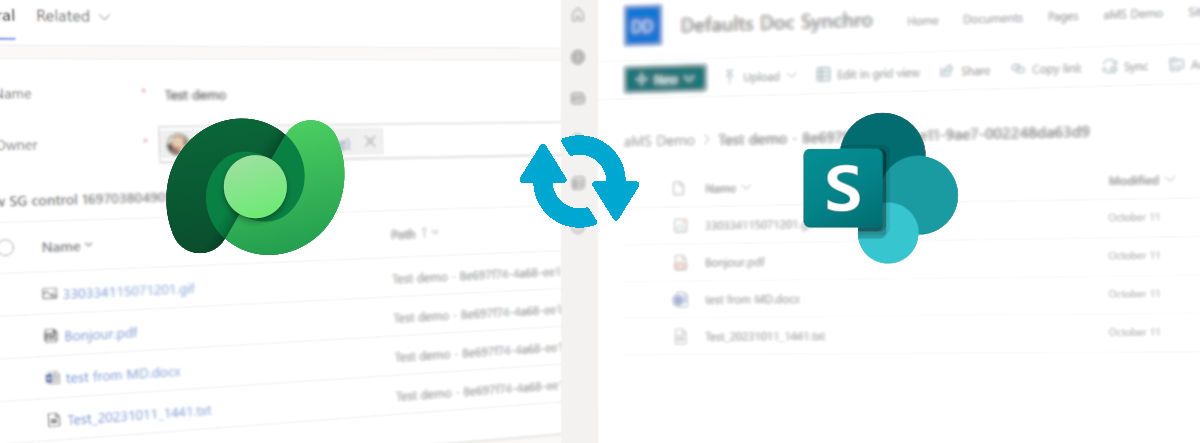
Task: Click the Name field containing Test demo
Action: coord(195,95)
